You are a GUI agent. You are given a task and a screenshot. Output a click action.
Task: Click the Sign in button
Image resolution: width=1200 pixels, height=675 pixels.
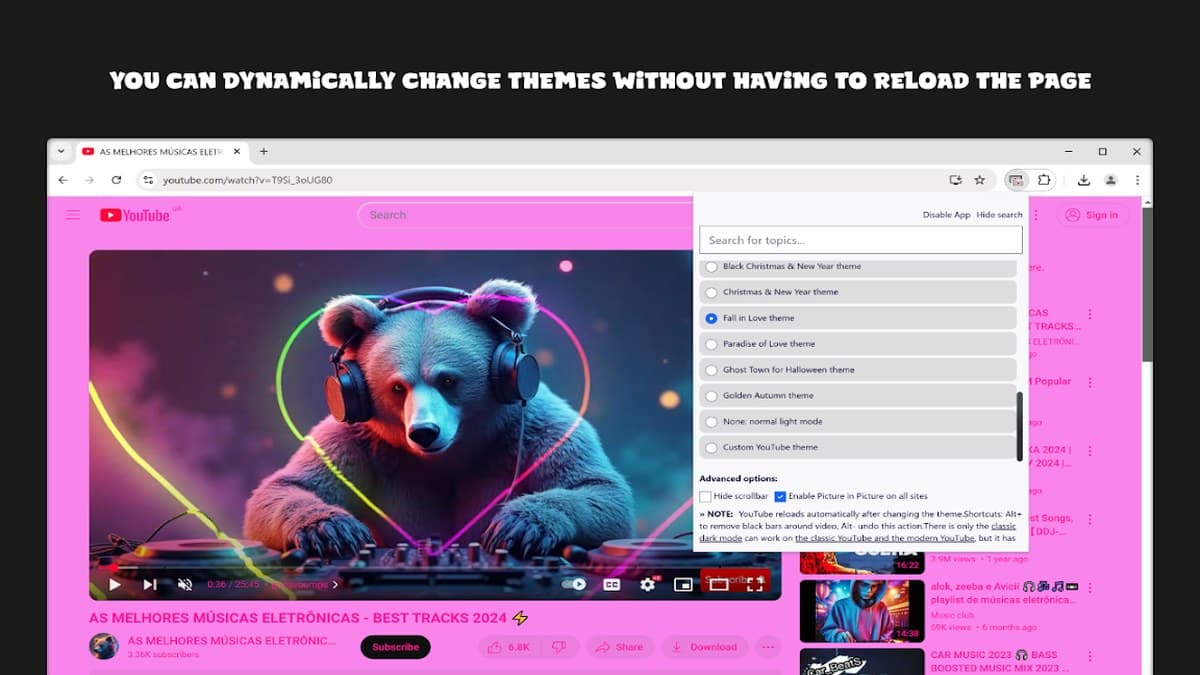coord(1092,215)
